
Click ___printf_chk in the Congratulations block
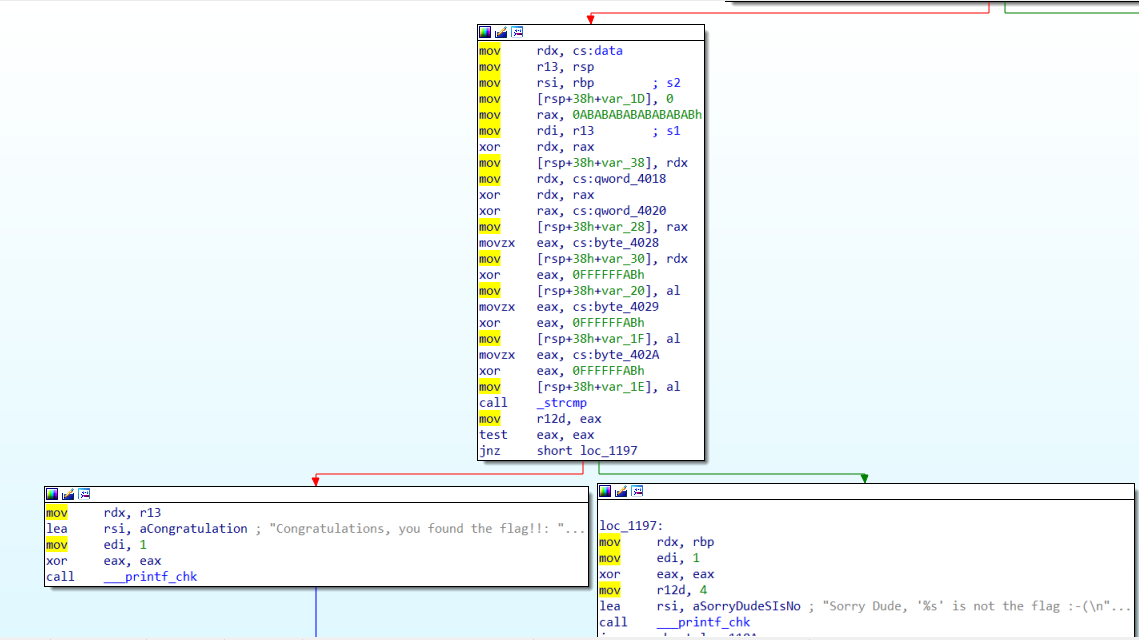click(x=150, y=577)
